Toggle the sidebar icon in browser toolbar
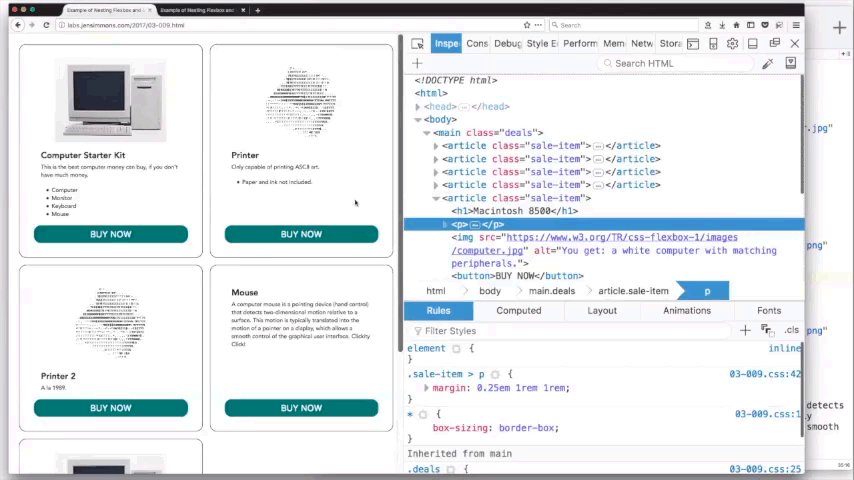 point(751,25)
